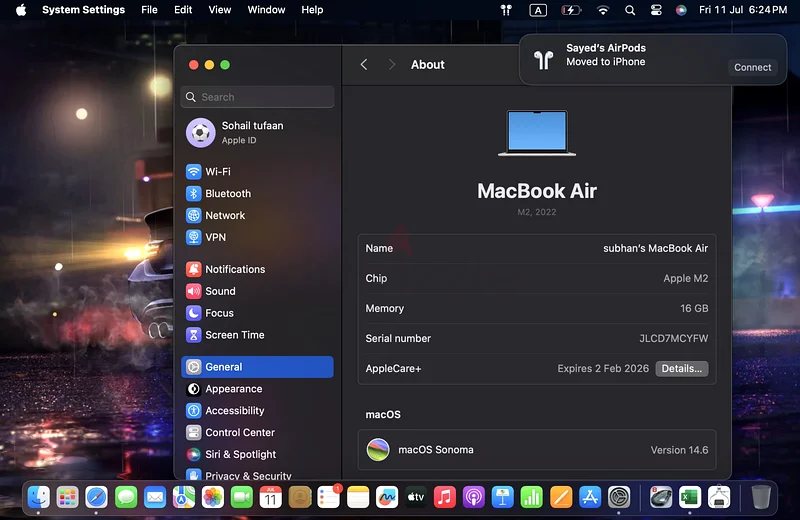Open Bluetooth settings in sidebar

[257, 193]
